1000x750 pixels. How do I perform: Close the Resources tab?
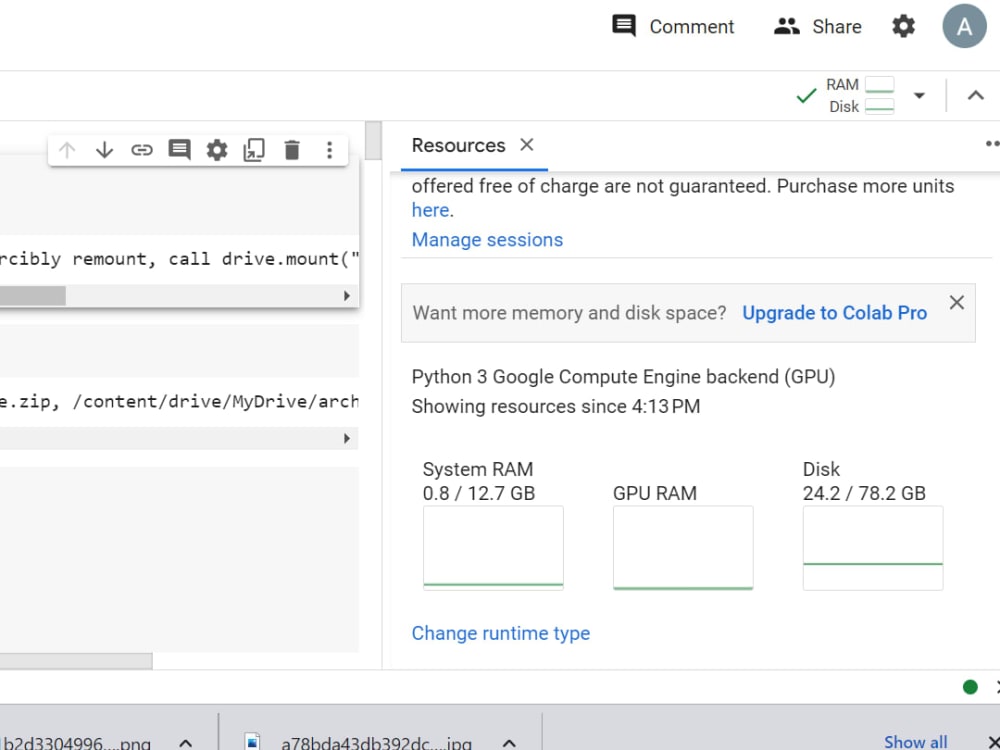[x=527, y=145]
